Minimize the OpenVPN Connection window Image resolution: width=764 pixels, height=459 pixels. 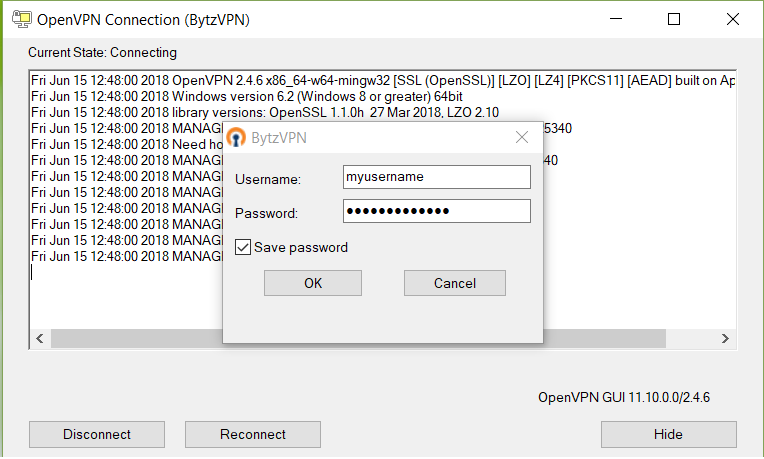[616, 19]
